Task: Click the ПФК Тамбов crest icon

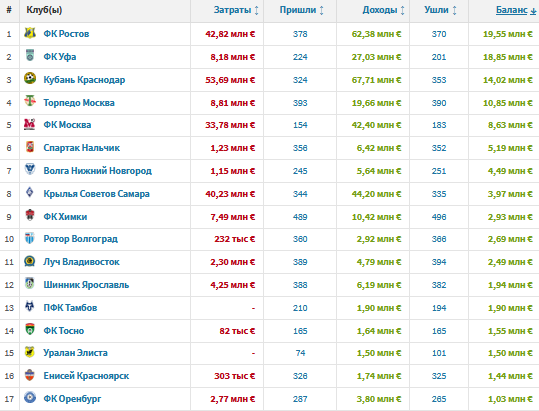Action: [x=30, y=306]
